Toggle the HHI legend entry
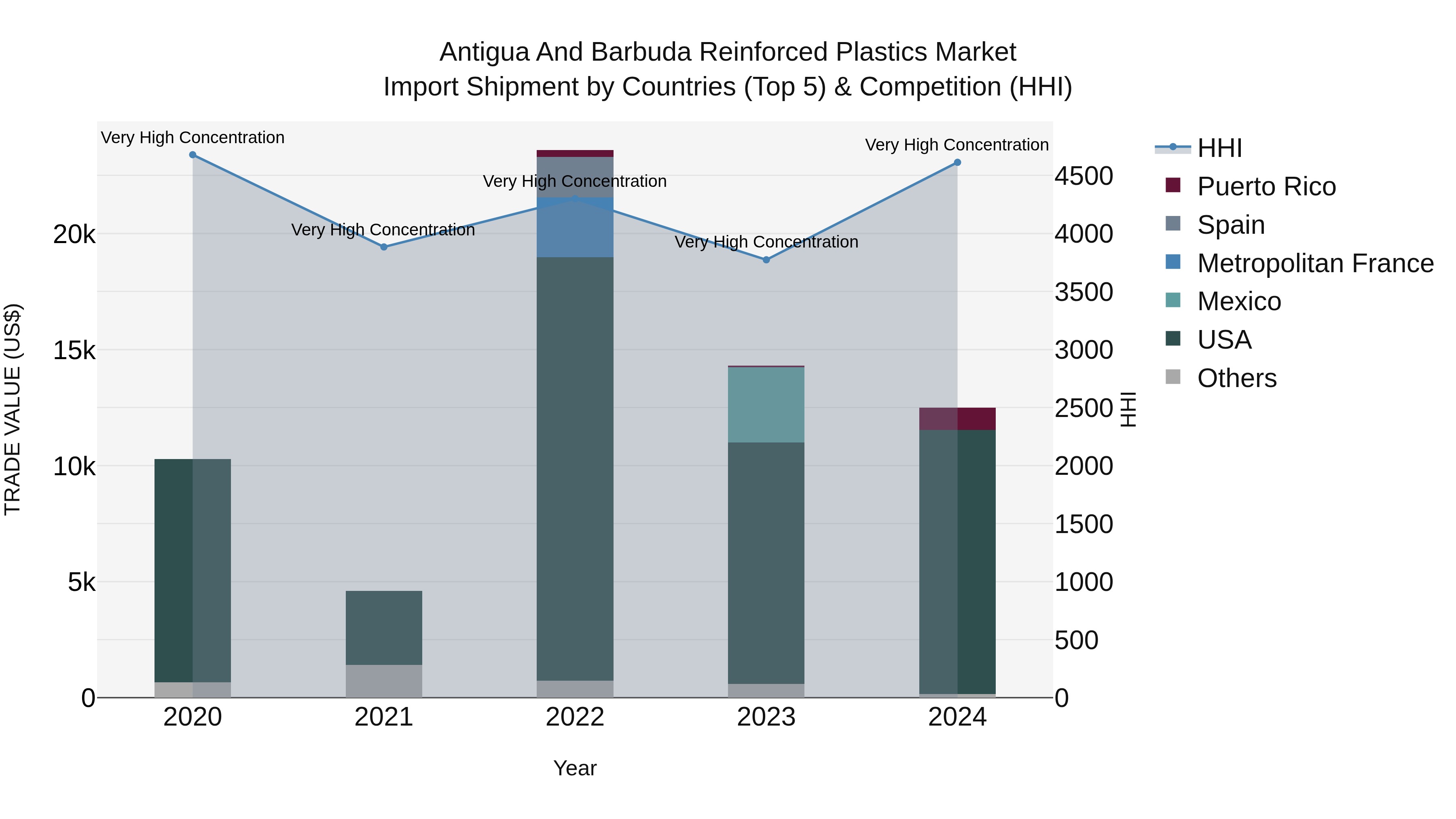The height and width of the screenshot is (819, 1456). click(x=1198, y=148)
